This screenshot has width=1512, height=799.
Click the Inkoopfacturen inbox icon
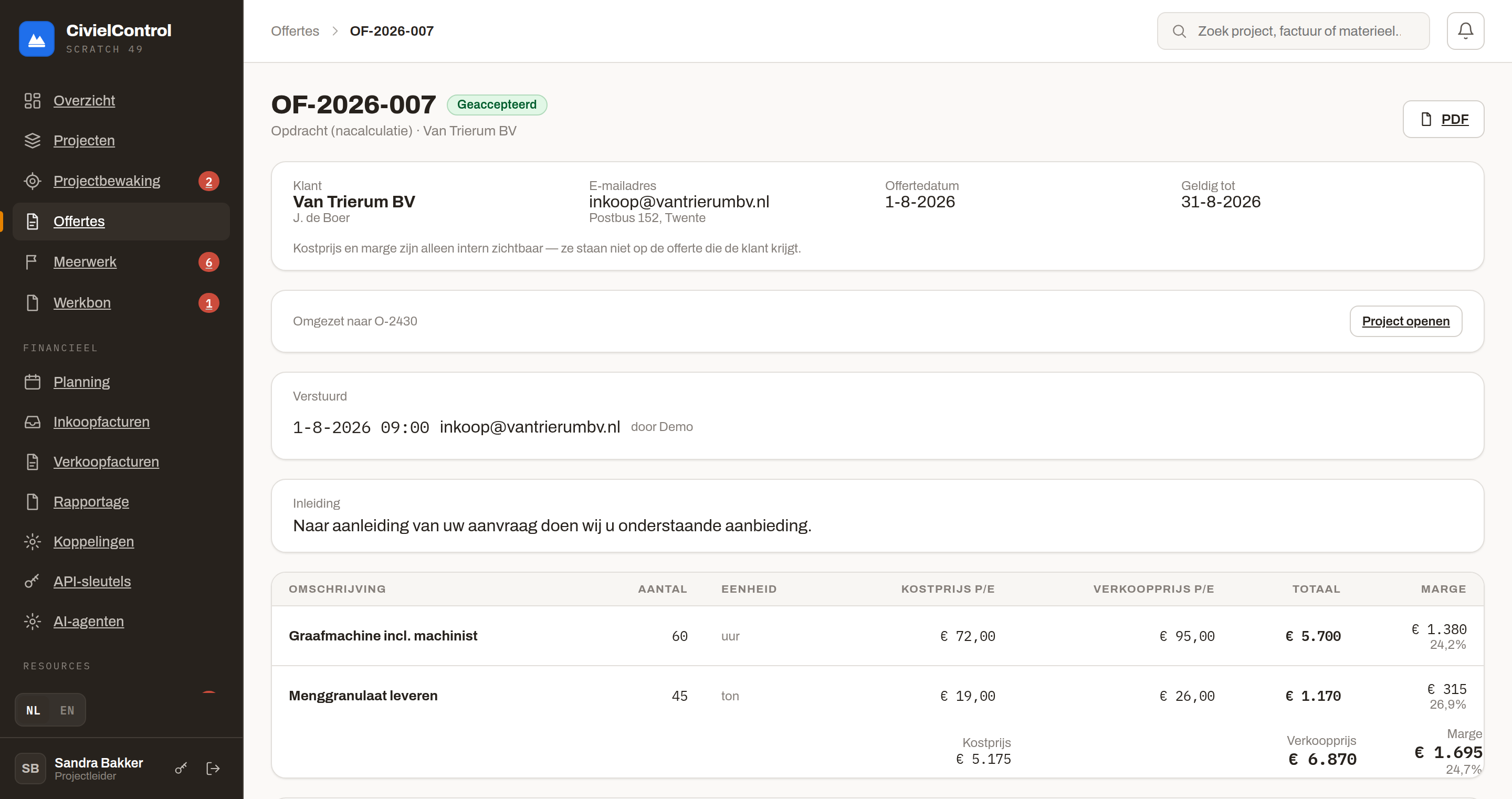point(32,422)
